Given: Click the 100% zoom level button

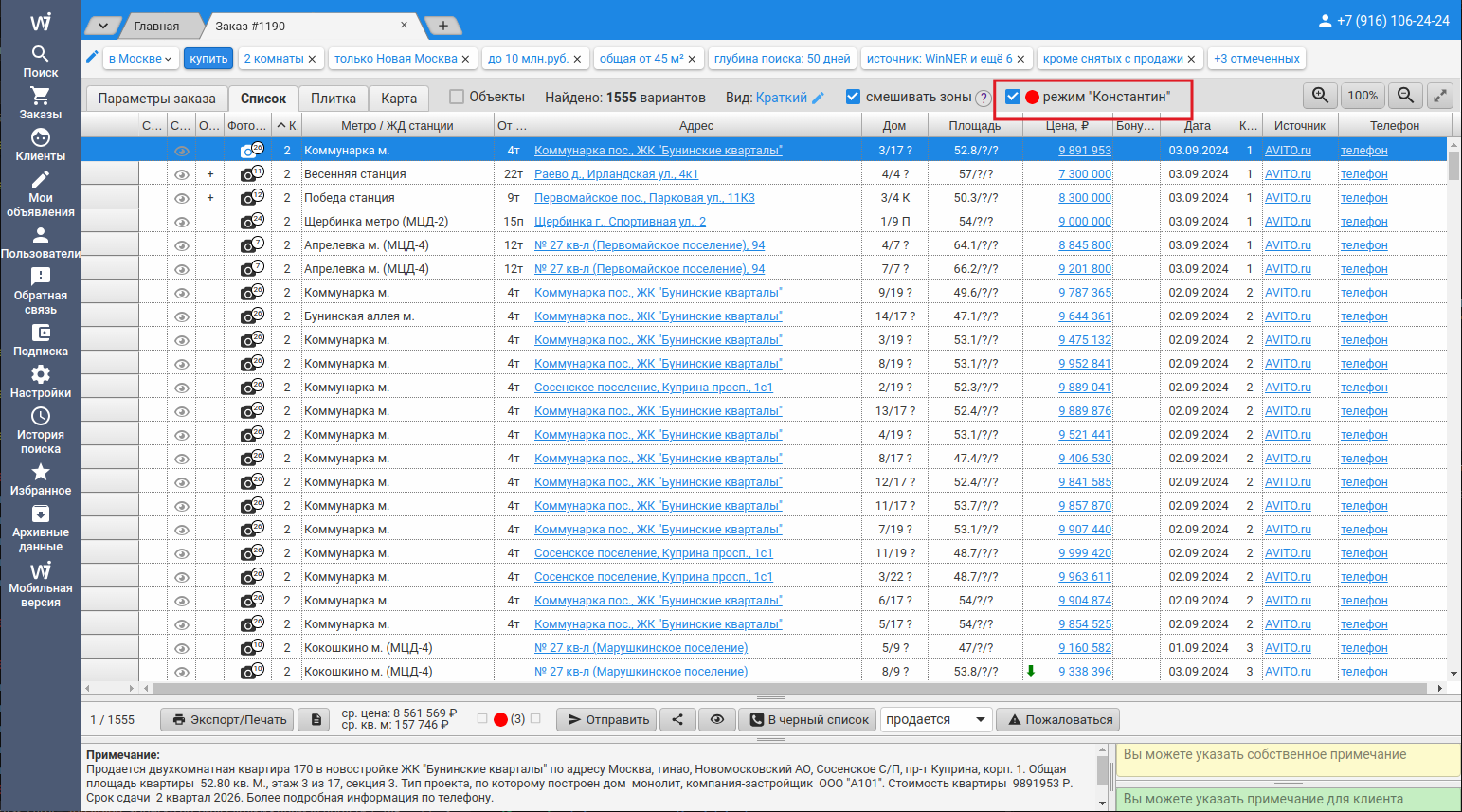Looking at the screenshot, I should pyautogui.click(x=1363, y=96).
